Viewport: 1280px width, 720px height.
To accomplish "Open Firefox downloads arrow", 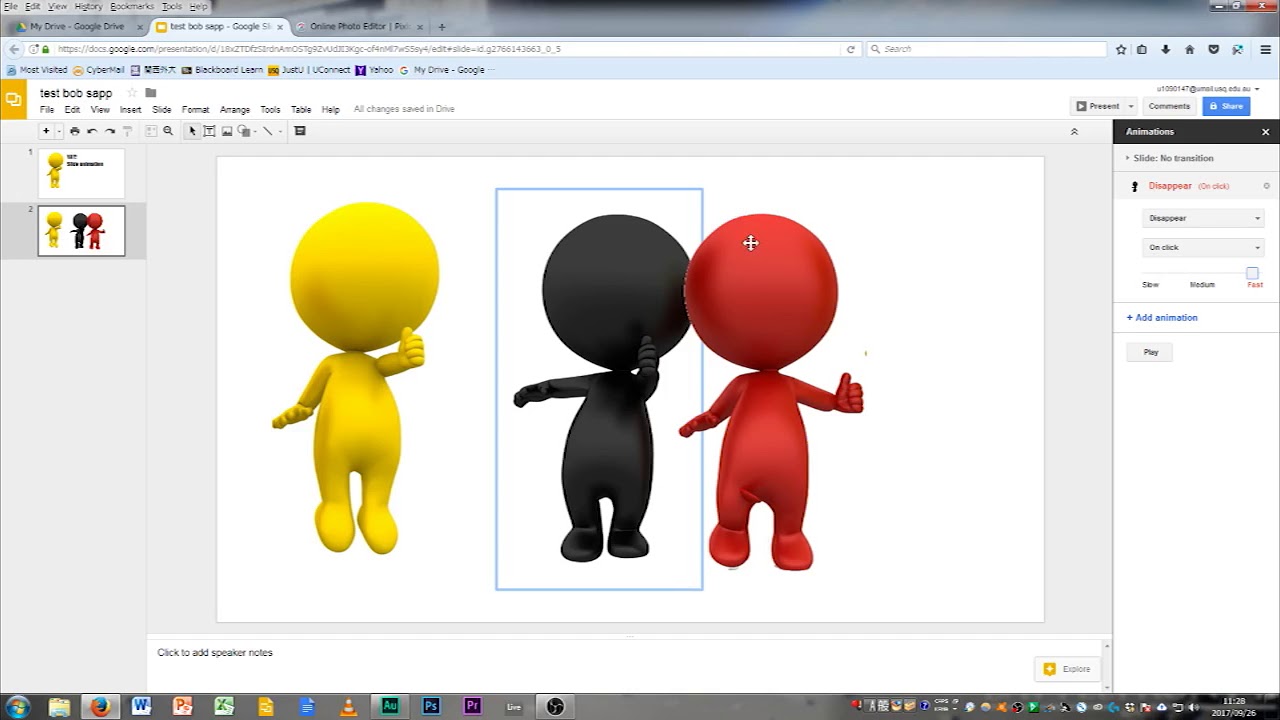I will [x=1165, y=49].
